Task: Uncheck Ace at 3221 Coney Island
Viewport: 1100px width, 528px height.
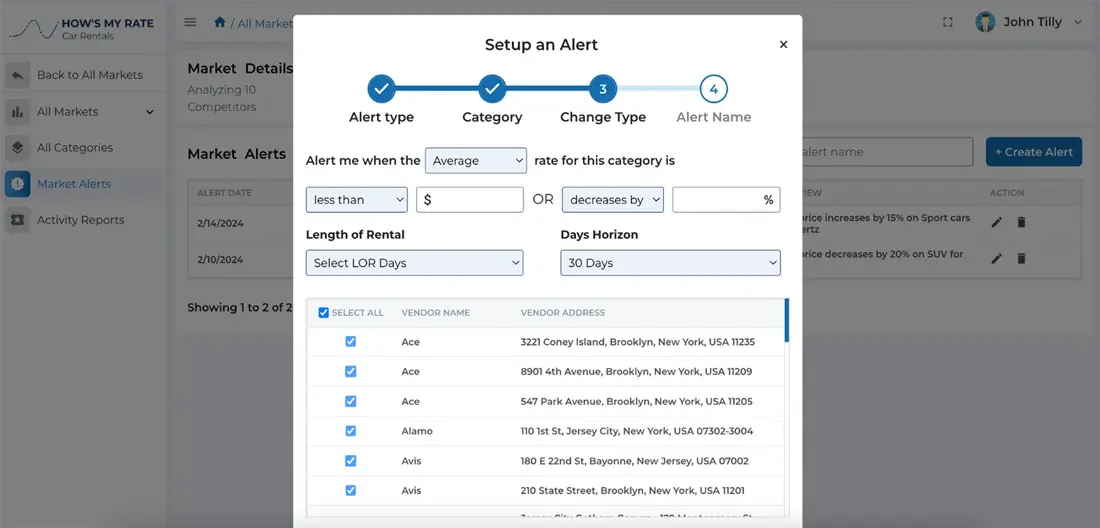Action: (x=350, y=342)
